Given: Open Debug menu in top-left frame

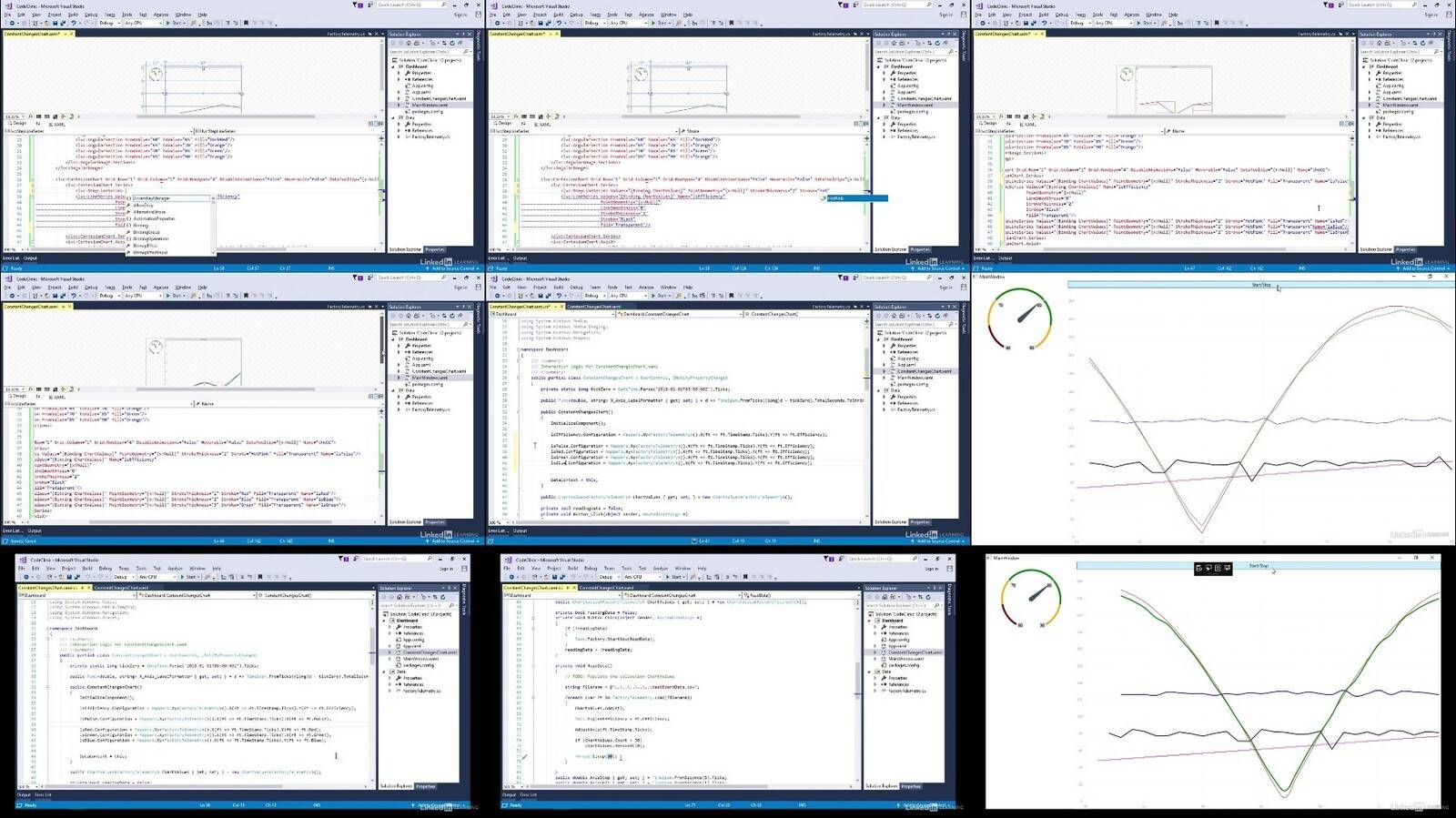Looking at the screenshot, I should (92, 15).
